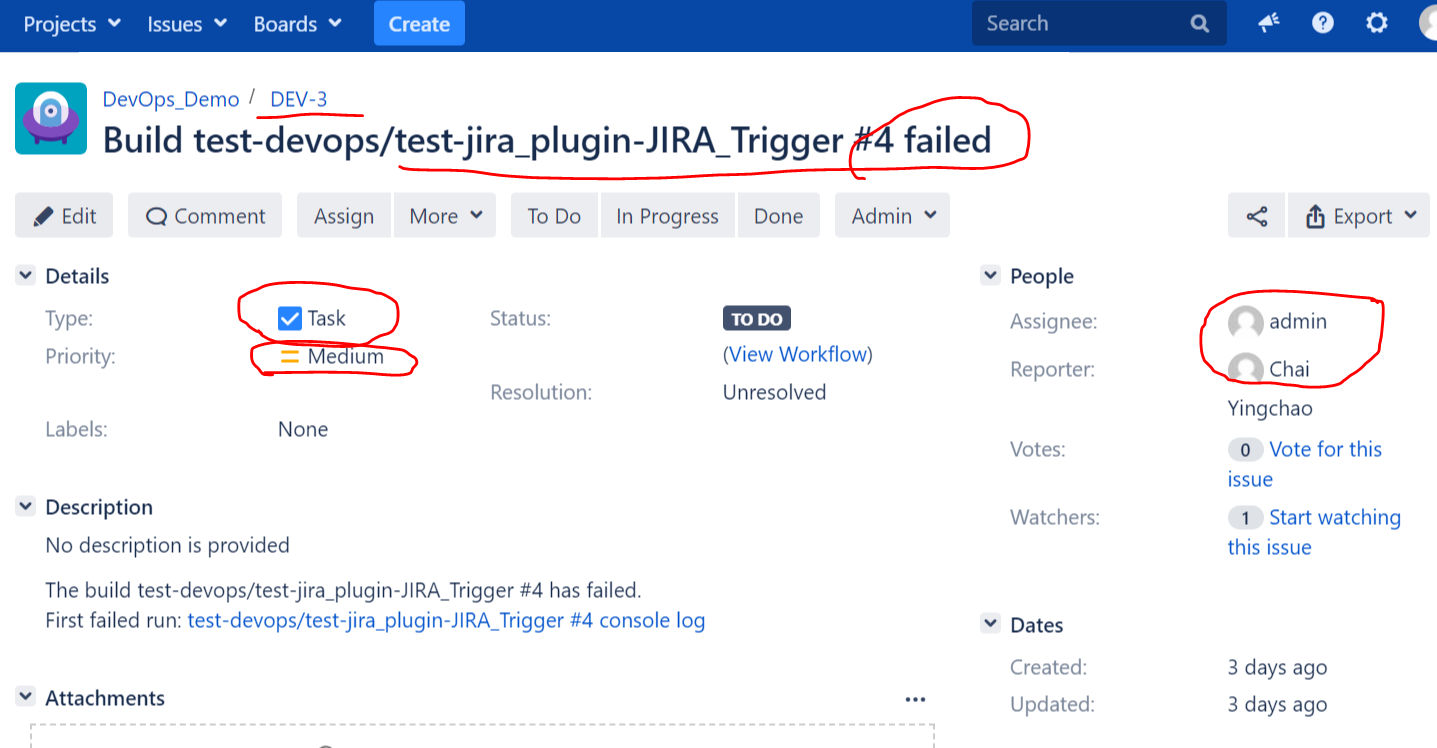Collapse the Details section
The height and width of the screenshot is (748, 1437).
(x=24, y=276)
